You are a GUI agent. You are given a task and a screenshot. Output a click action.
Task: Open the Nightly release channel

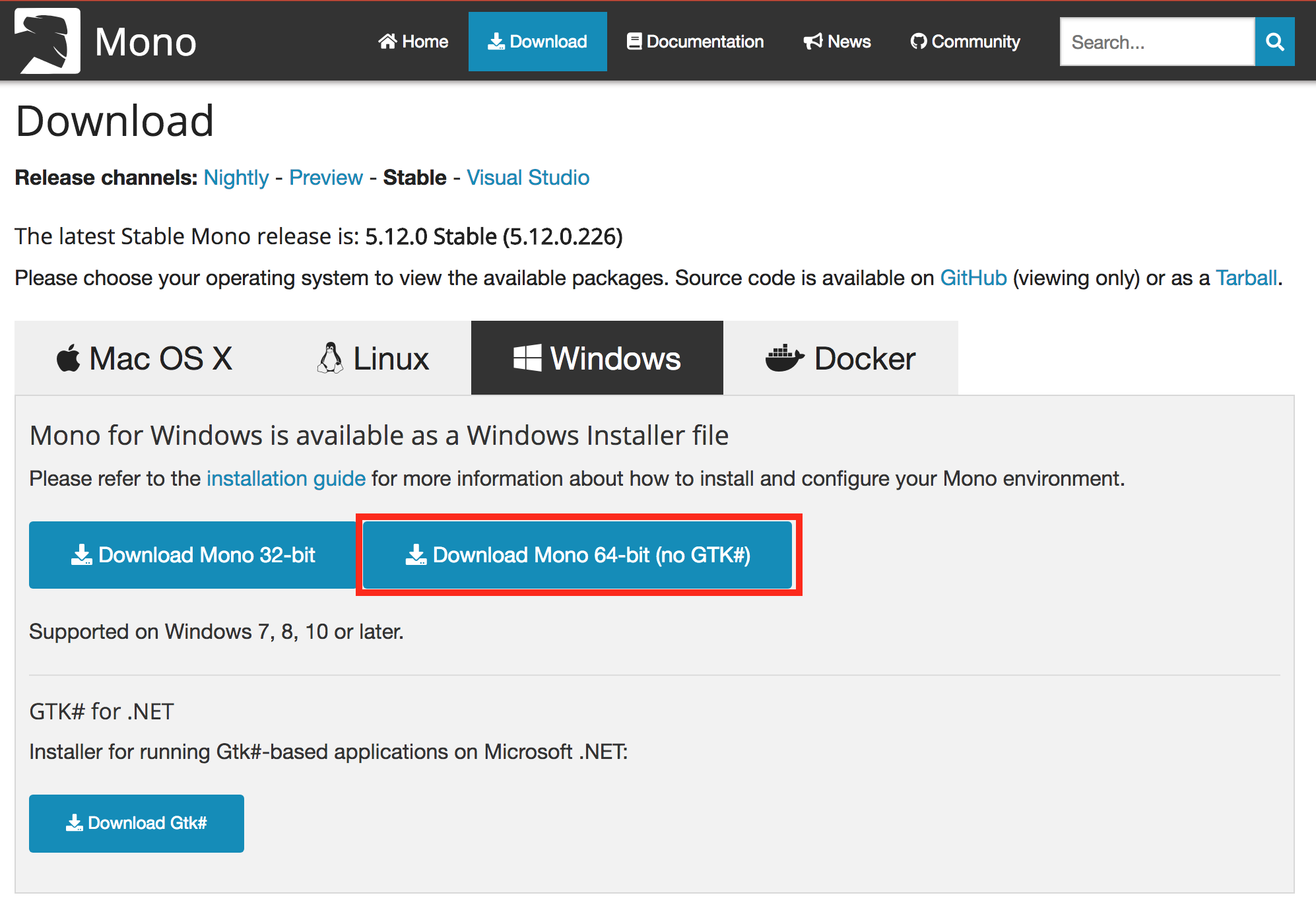[x=236, y=178]
